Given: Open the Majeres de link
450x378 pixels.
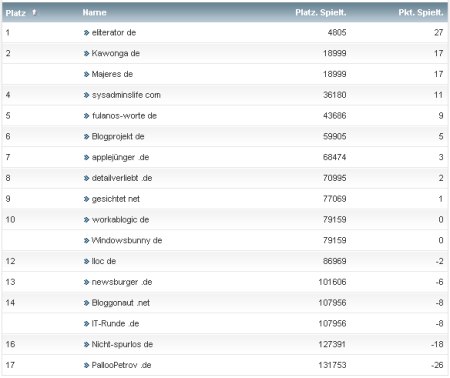Looking at the screenshot, I should (112, 74).
